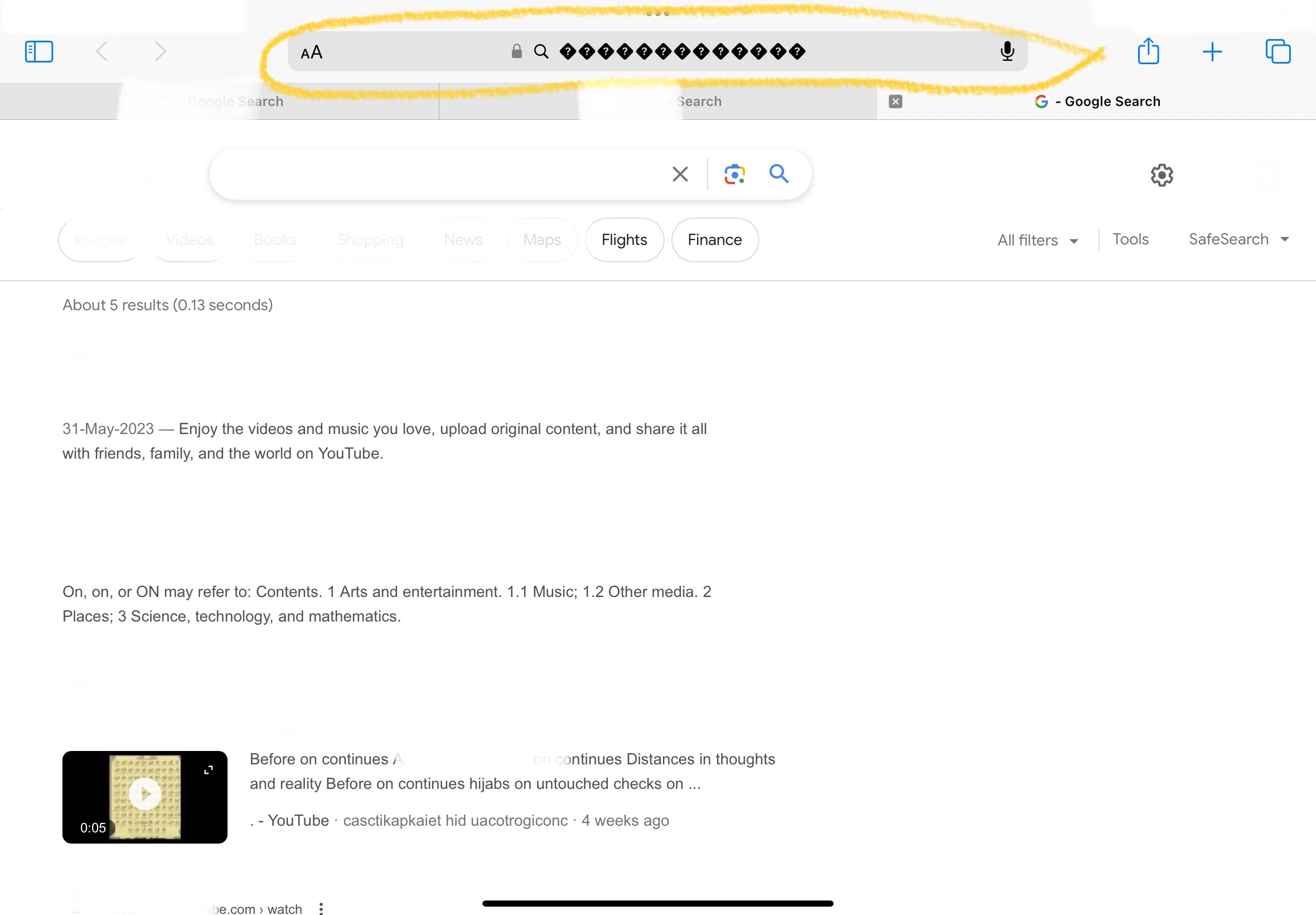
Task: Click the microphone icon in address bar
Action: pos(1007,51)
